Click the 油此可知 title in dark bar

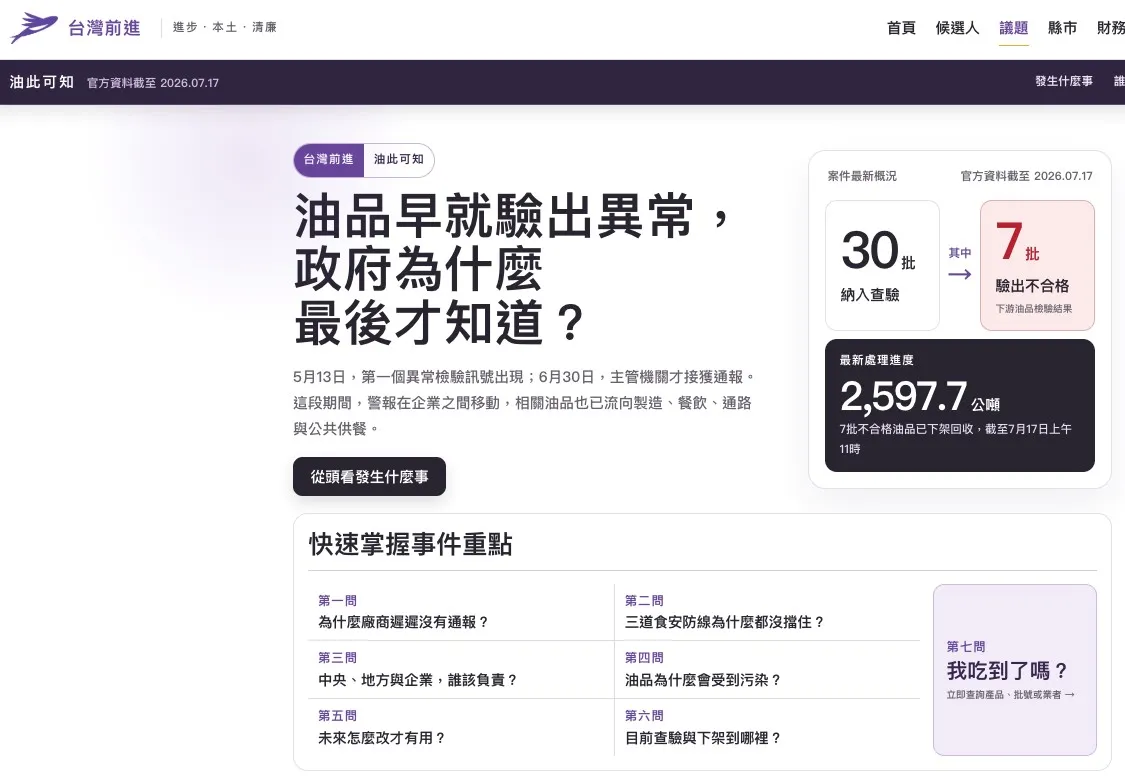pos(42,82)
